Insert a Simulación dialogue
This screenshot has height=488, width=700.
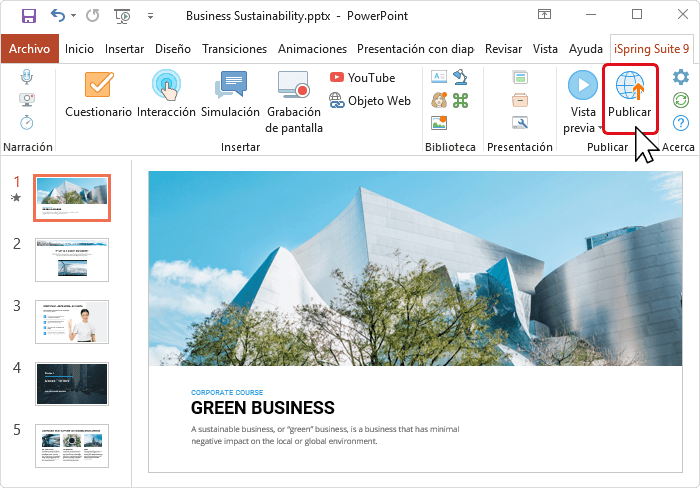(230, 89)
